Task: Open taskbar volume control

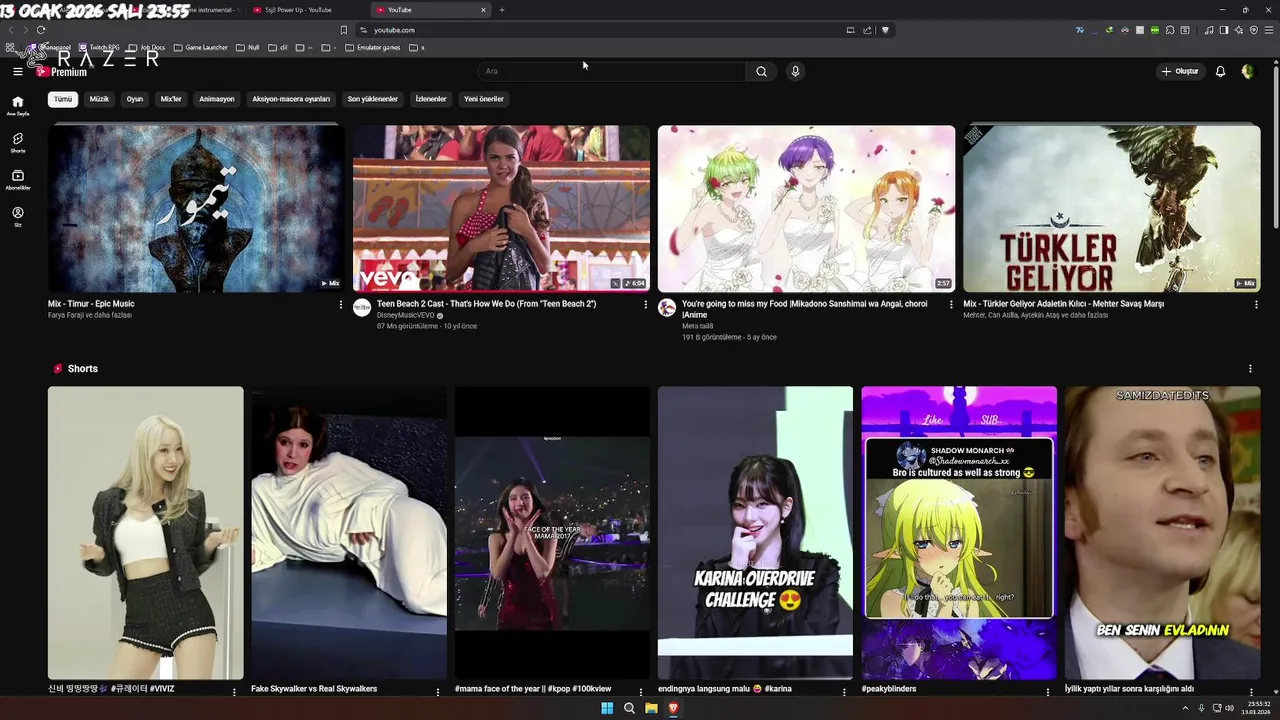Action: [1230, 708]
